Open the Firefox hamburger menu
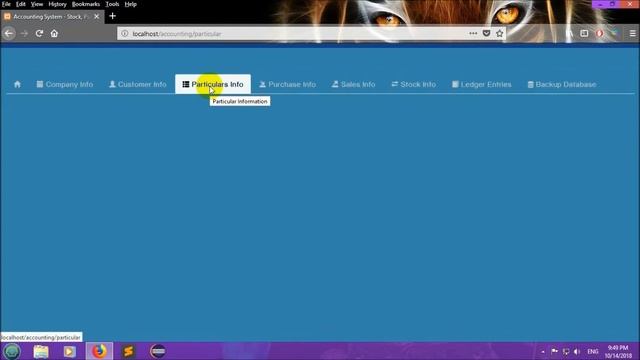 (633, 33)
